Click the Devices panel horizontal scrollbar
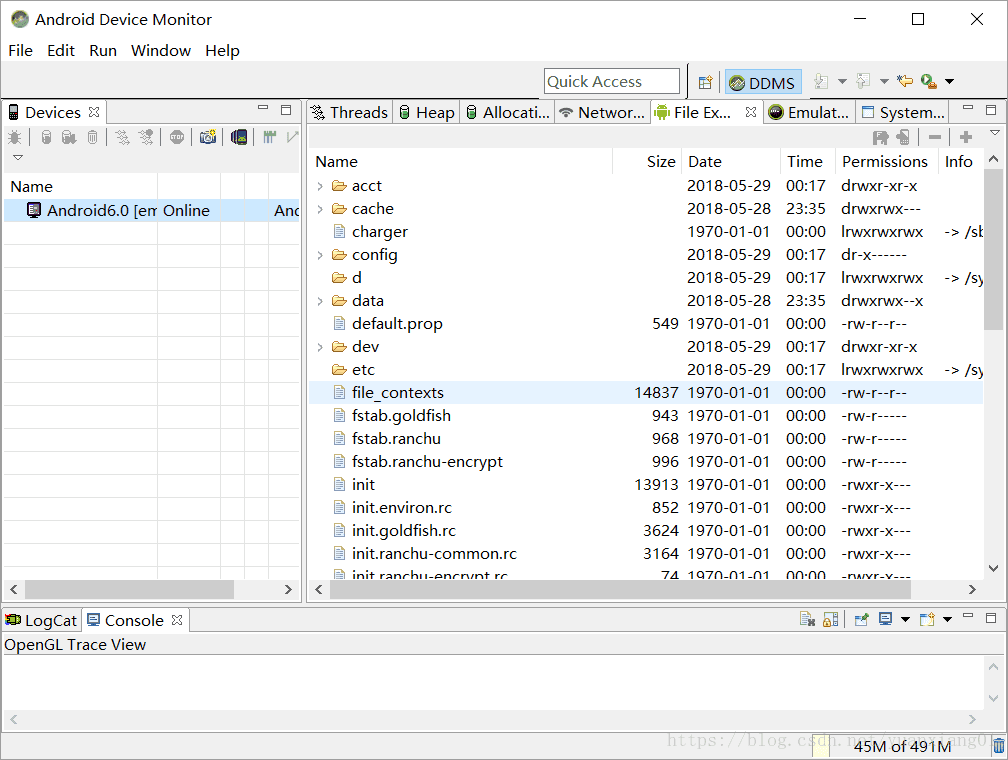The image size is (1008, 760). point(129,589)
